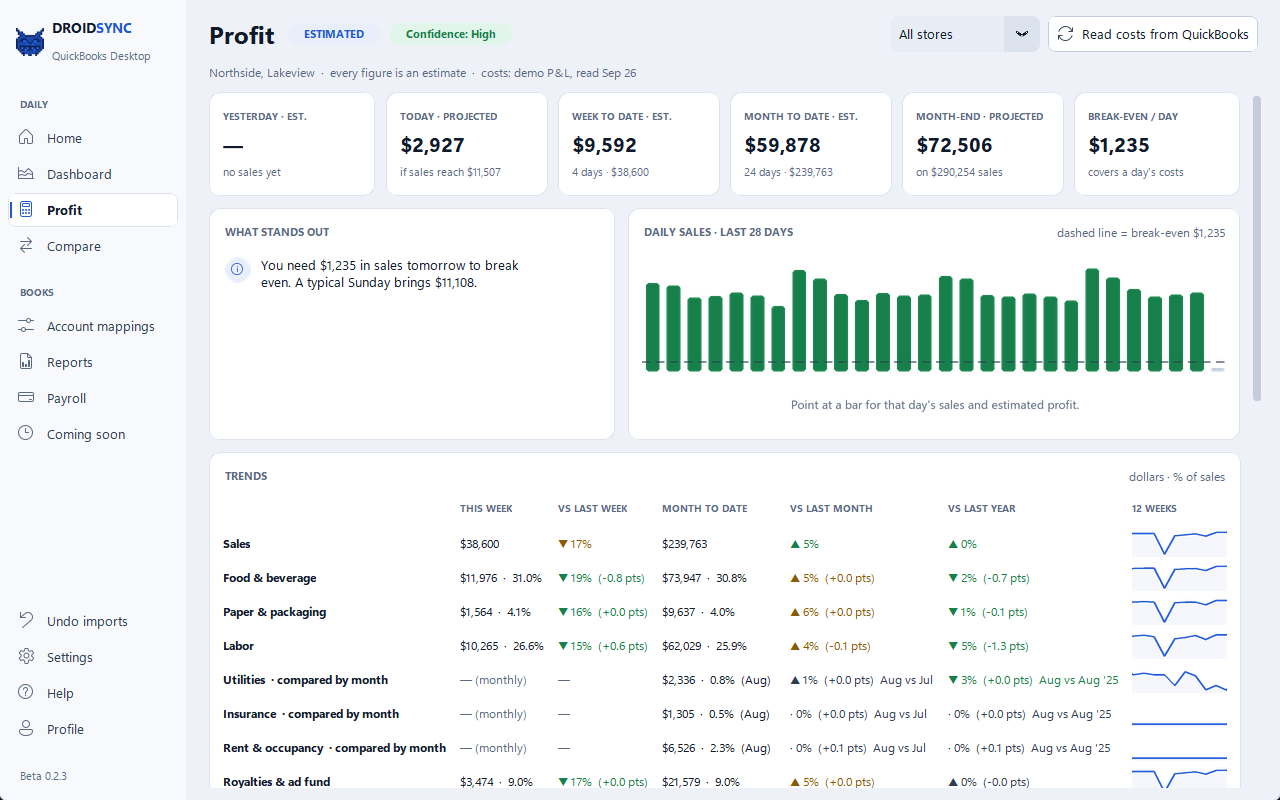Click the Insurance month-to-date value $1,305
The image size is (1280, 800).
679,714
